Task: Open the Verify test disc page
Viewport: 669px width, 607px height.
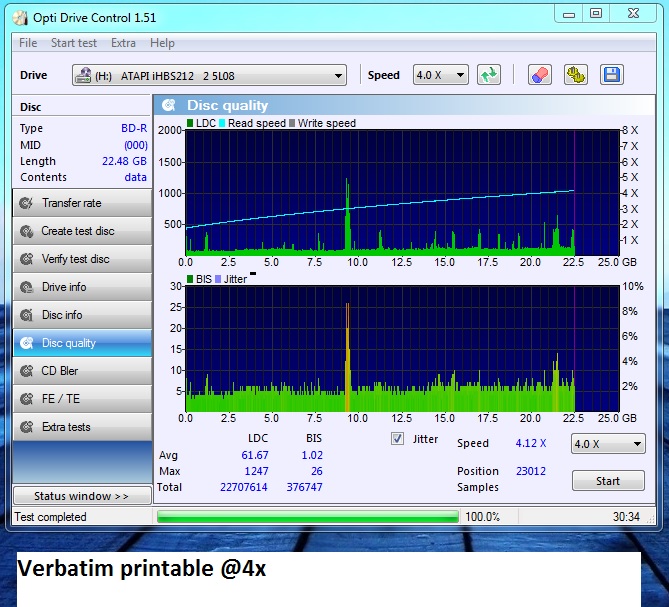Action: [x=82, y=259]
